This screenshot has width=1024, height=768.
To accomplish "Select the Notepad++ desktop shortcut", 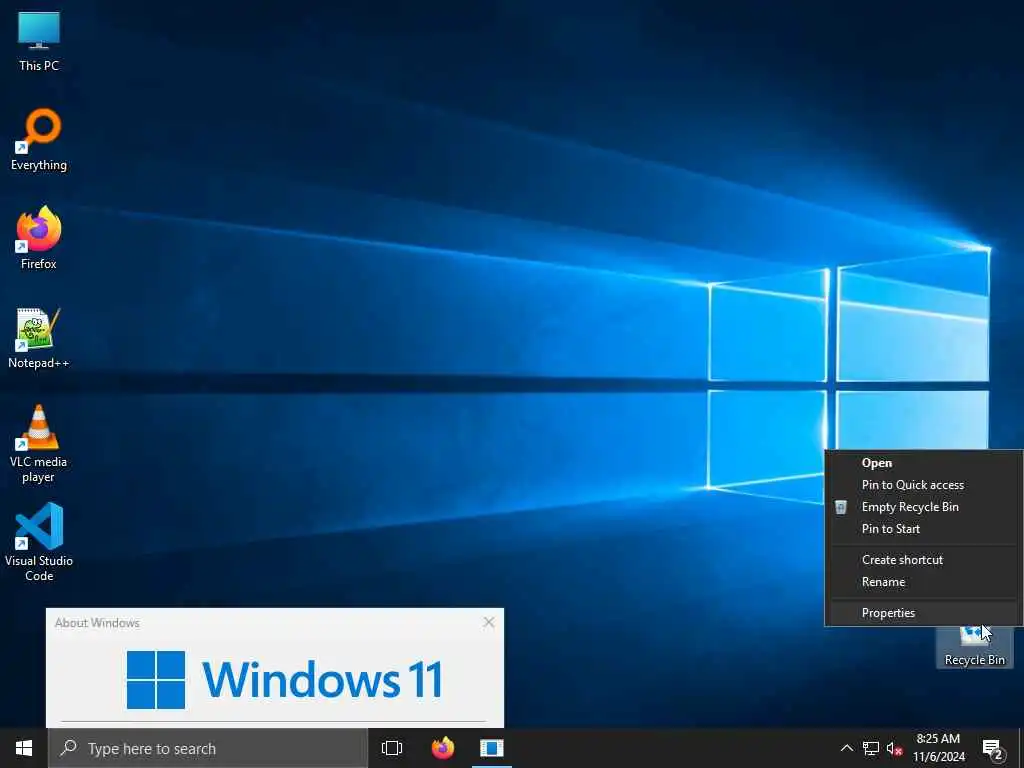I will coord(39,338).
